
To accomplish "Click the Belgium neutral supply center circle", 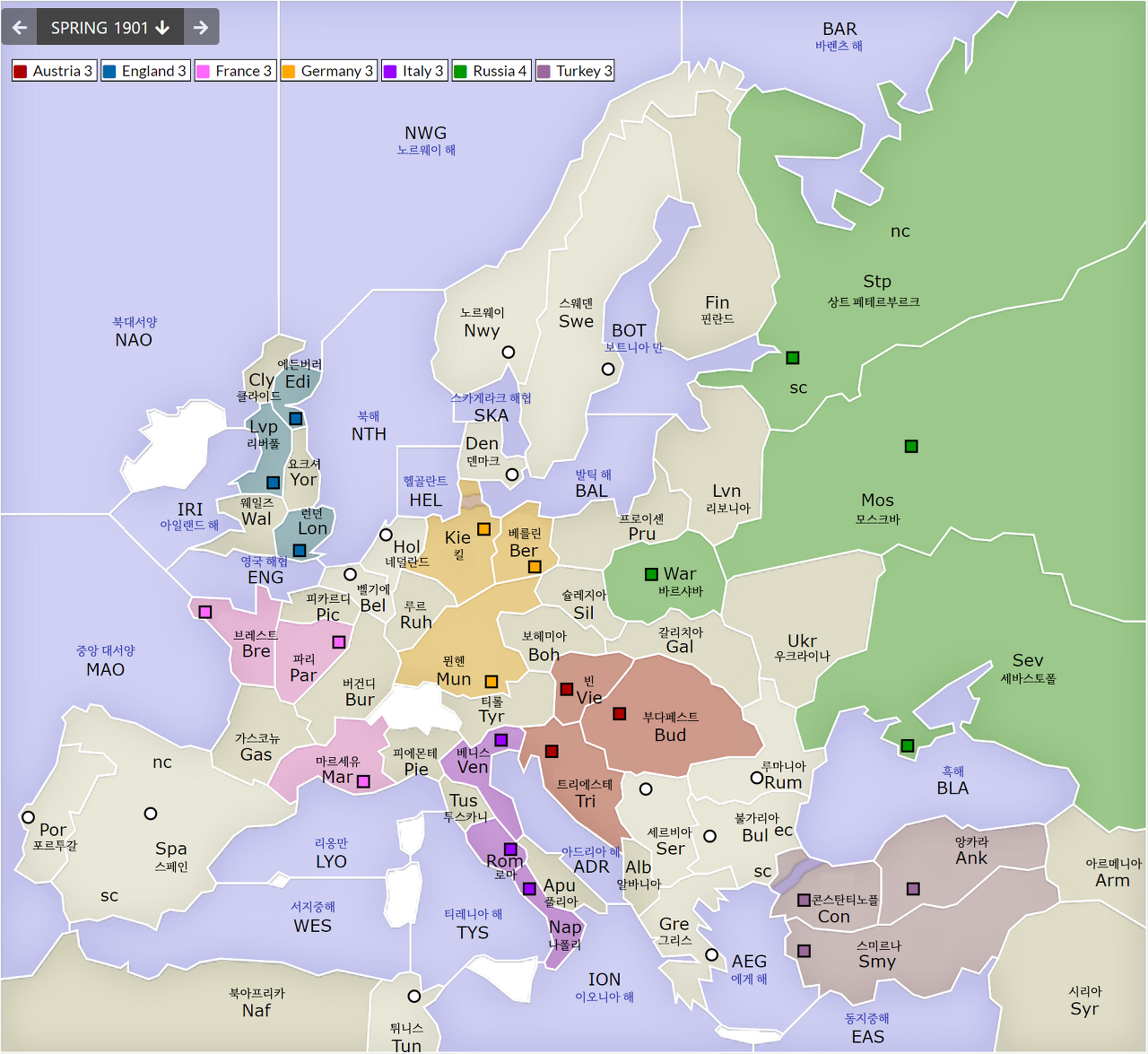I will (350, 574).
